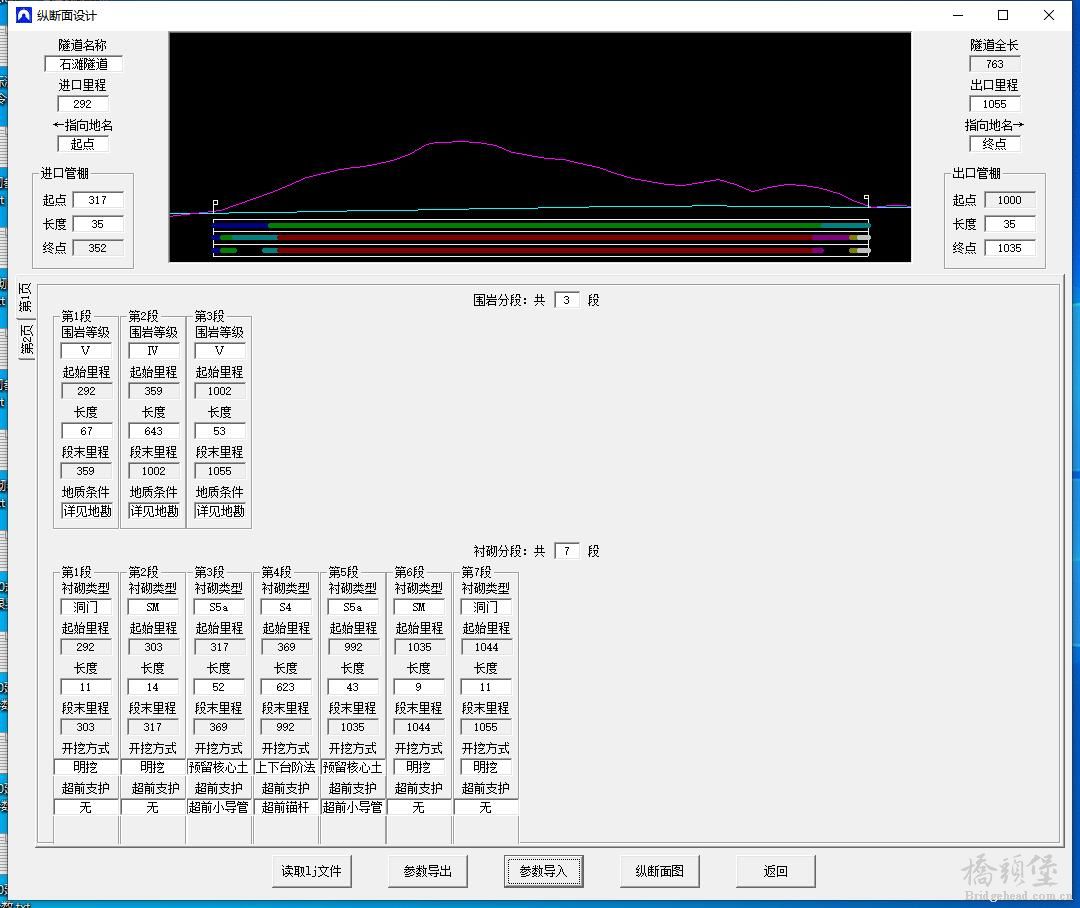This screenshot has width=1080, height=908.
Task: Click 衬砌 第4段 开挖方式 field 上下台阶法
Action: [x=286, y=767]
